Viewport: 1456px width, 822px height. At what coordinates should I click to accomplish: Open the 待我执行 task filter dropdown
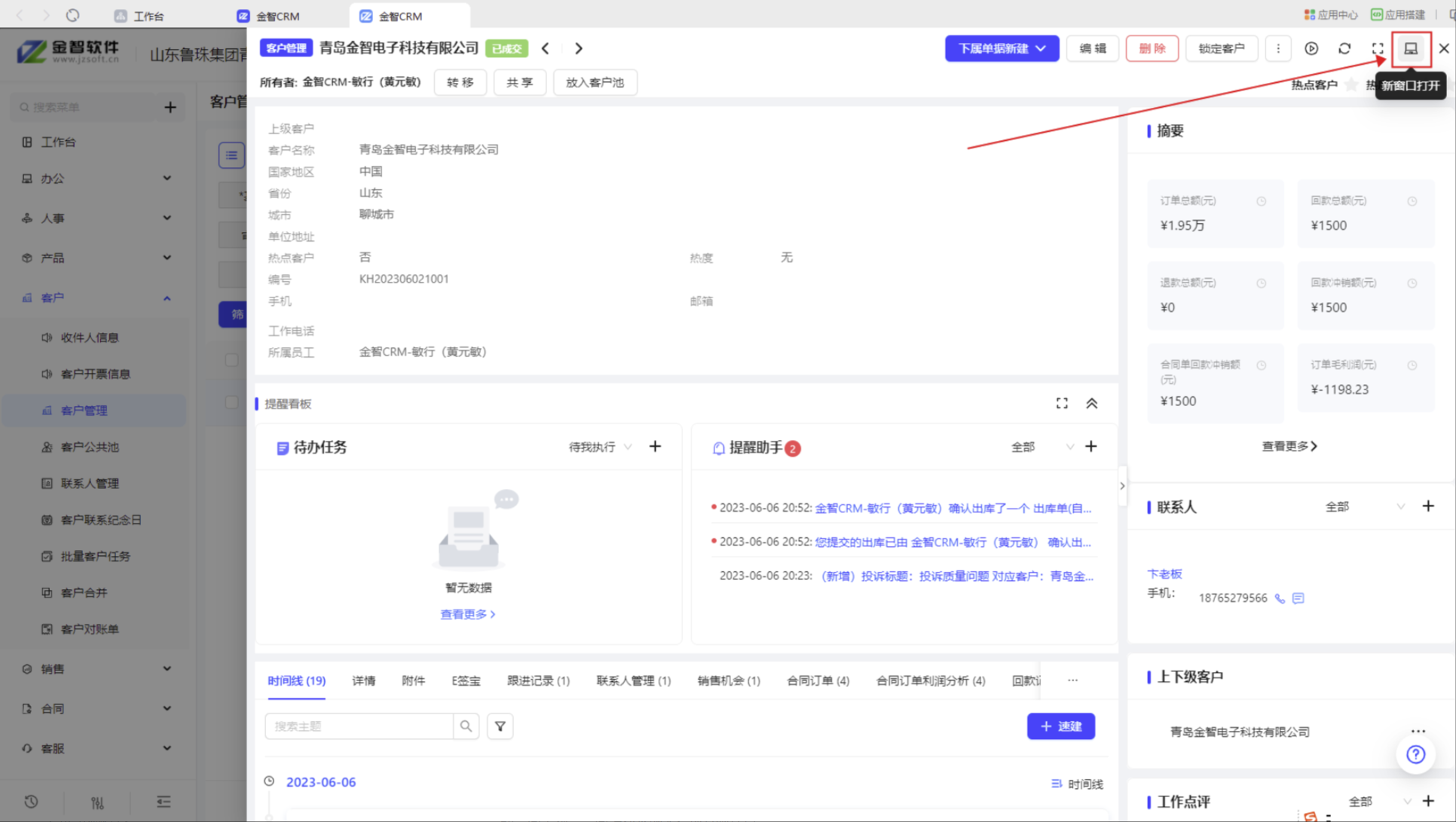tap(600, 448)
